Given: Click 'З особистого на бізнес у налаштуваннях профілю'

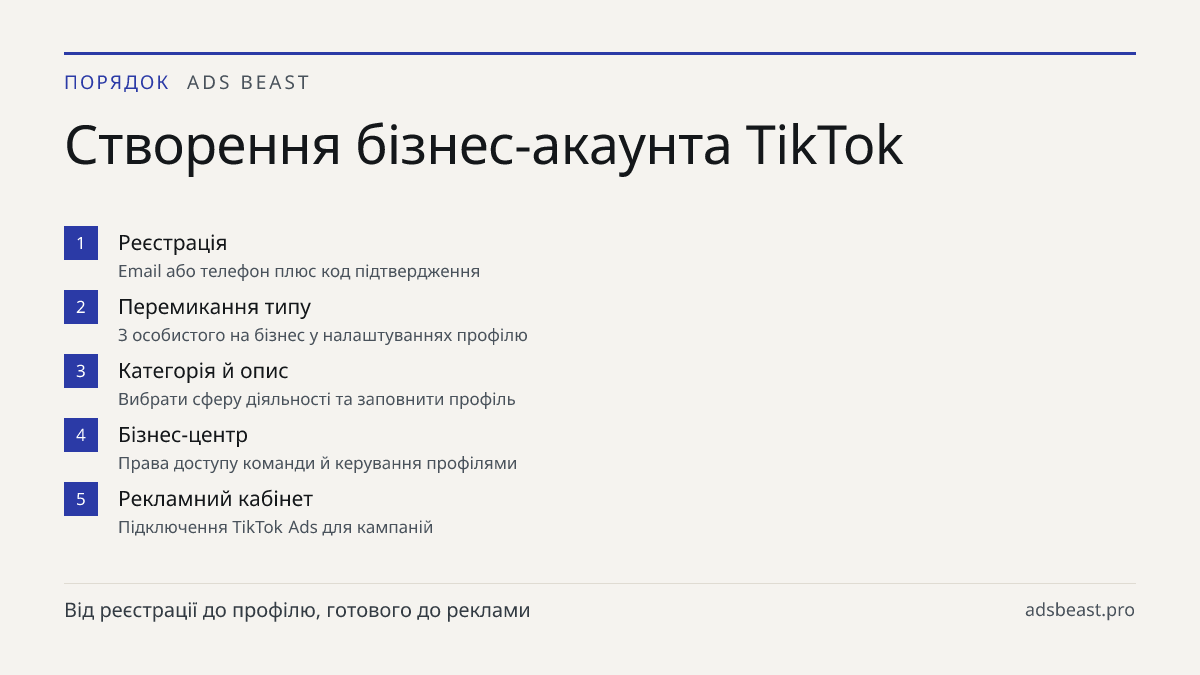Looking at the screenshot, I should tap(323, 335).
